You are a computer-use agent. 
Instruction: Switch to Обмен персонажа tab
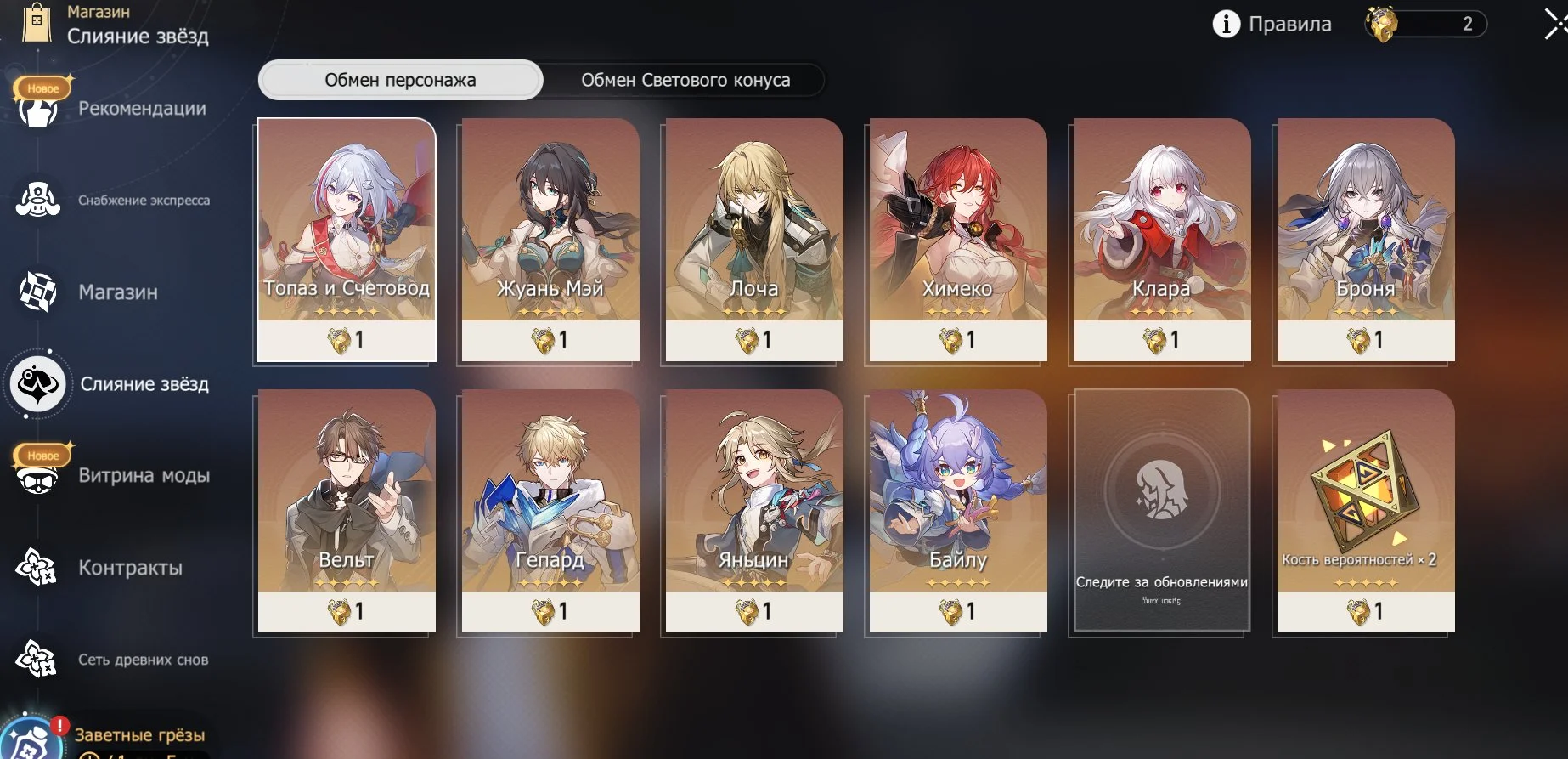point(400,80)
